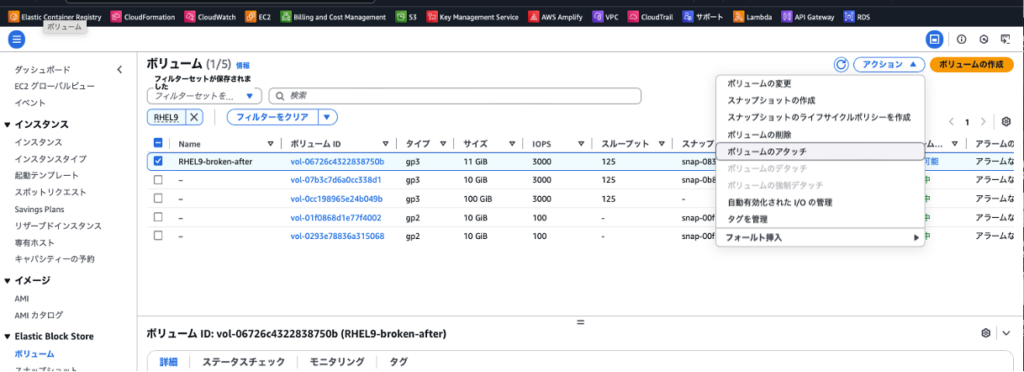
Task: Choose 自動有効化された I/O の管理 item
Action: pos(820,202)
